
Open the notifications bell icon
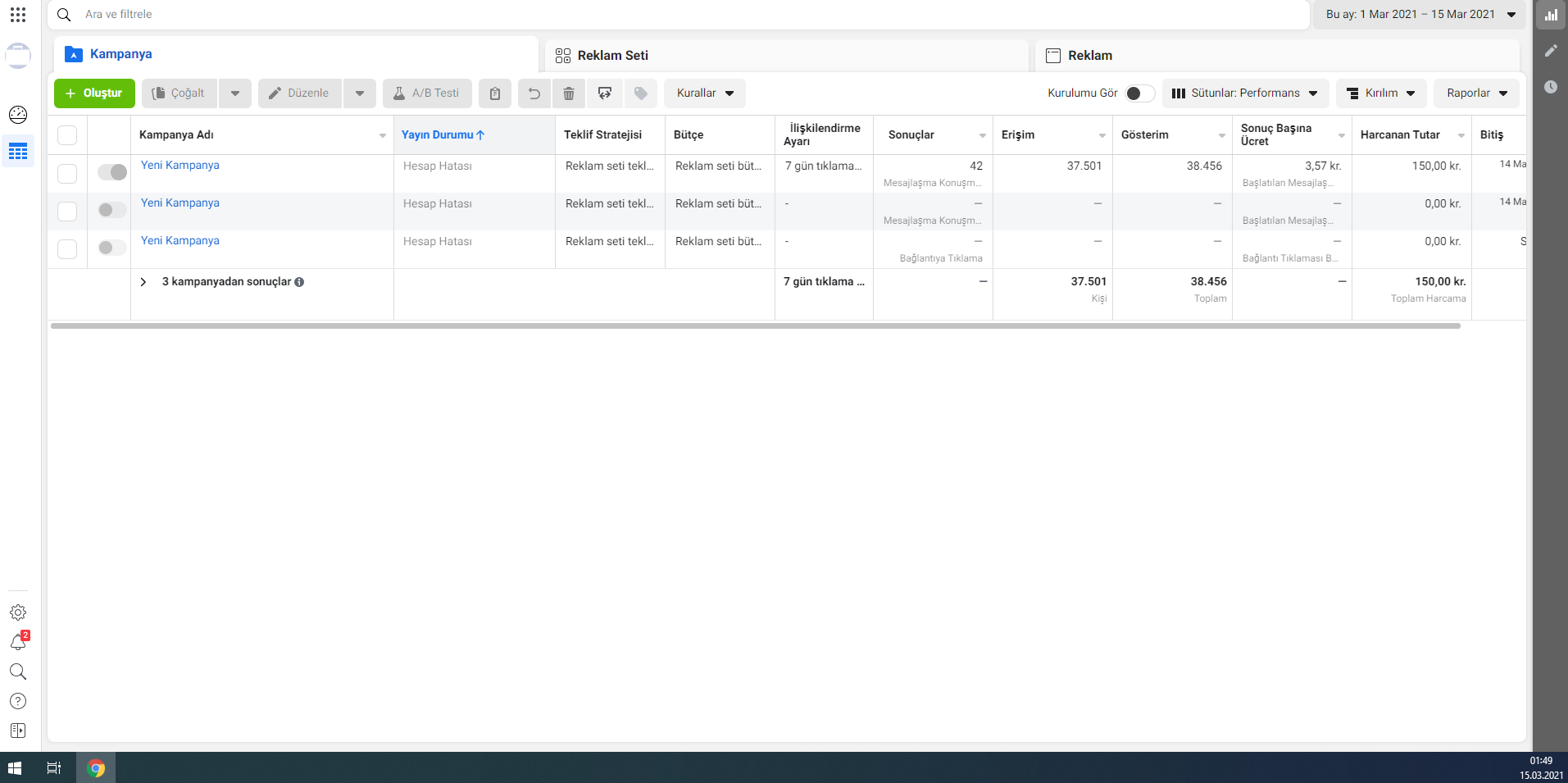pos(18,642)
